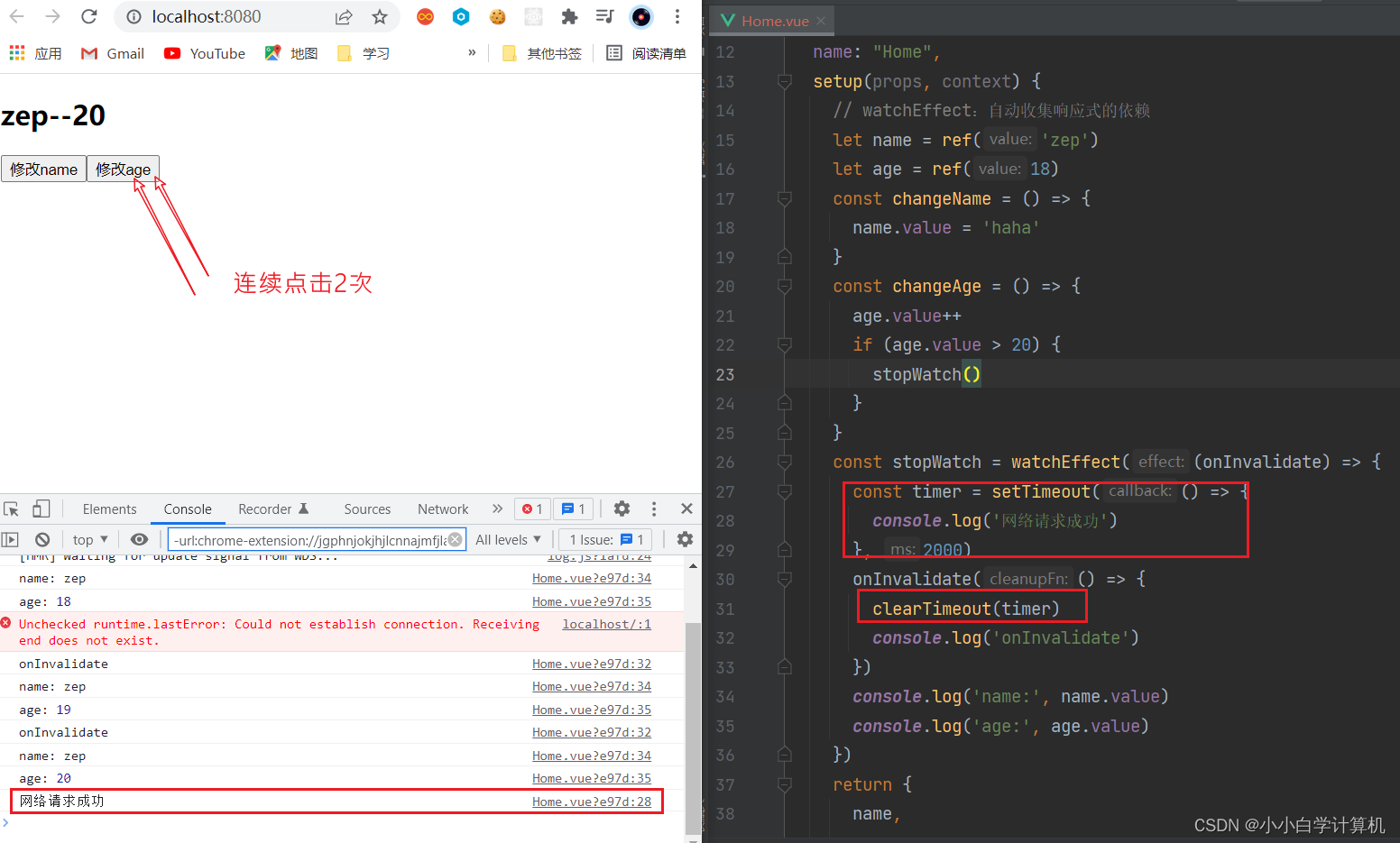Open the Apps bookmark shortcut
This screenshot has width=1400, height=843.
pyautogui.click(x=35, y=53)
